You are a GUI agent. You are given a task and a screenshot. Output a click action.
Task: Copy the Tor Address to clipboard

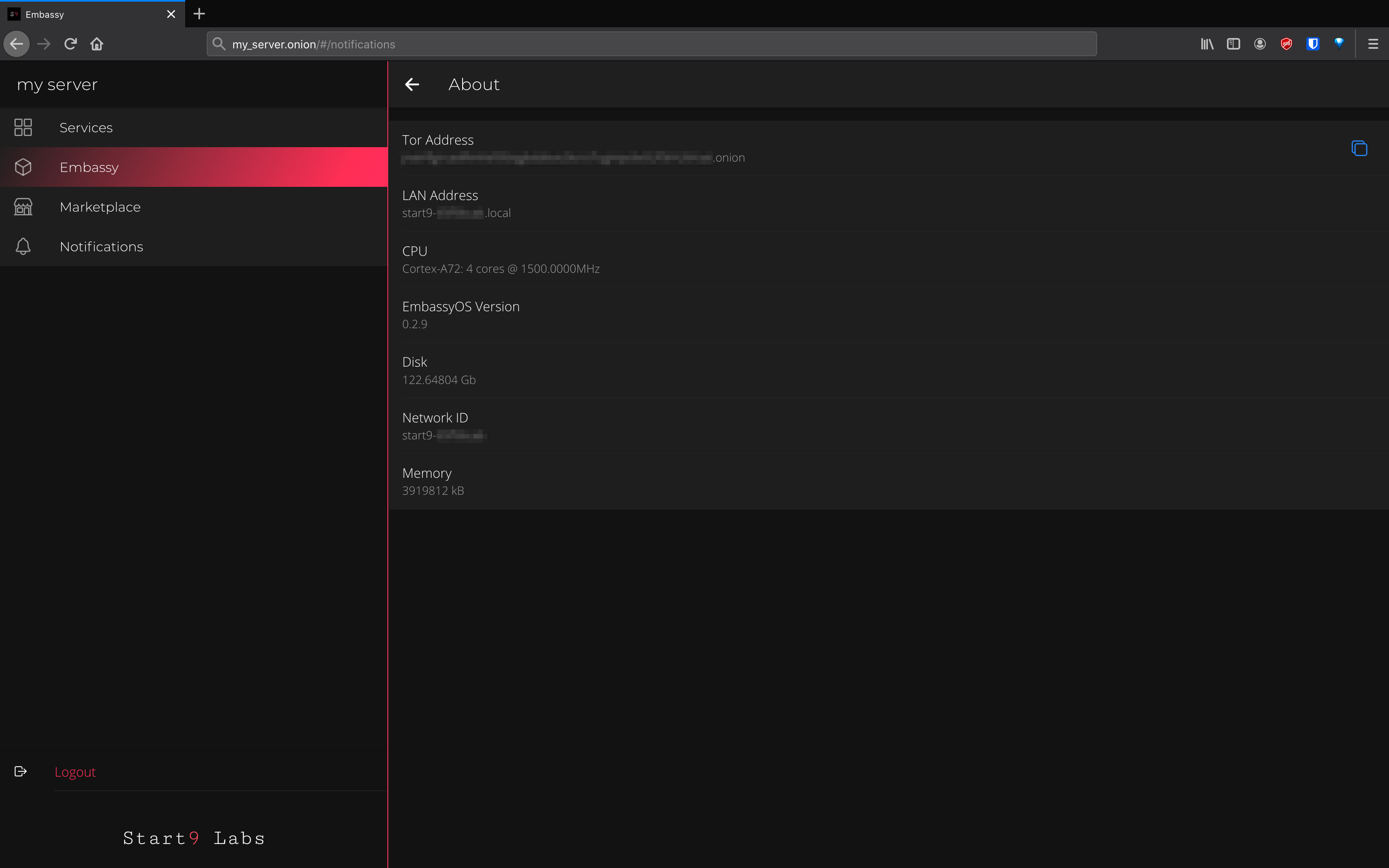pyautogui.click(x=1358, y=148)
